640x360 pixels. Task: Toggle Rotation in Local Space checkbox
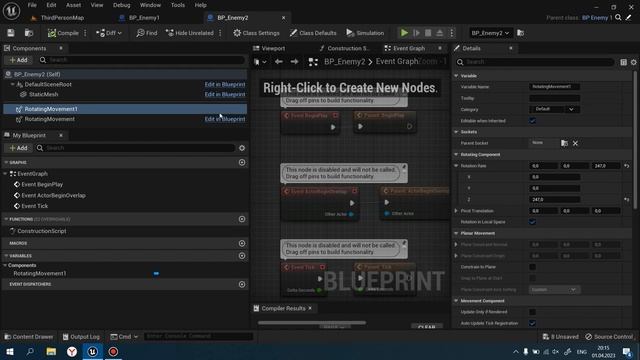(532, 222)
